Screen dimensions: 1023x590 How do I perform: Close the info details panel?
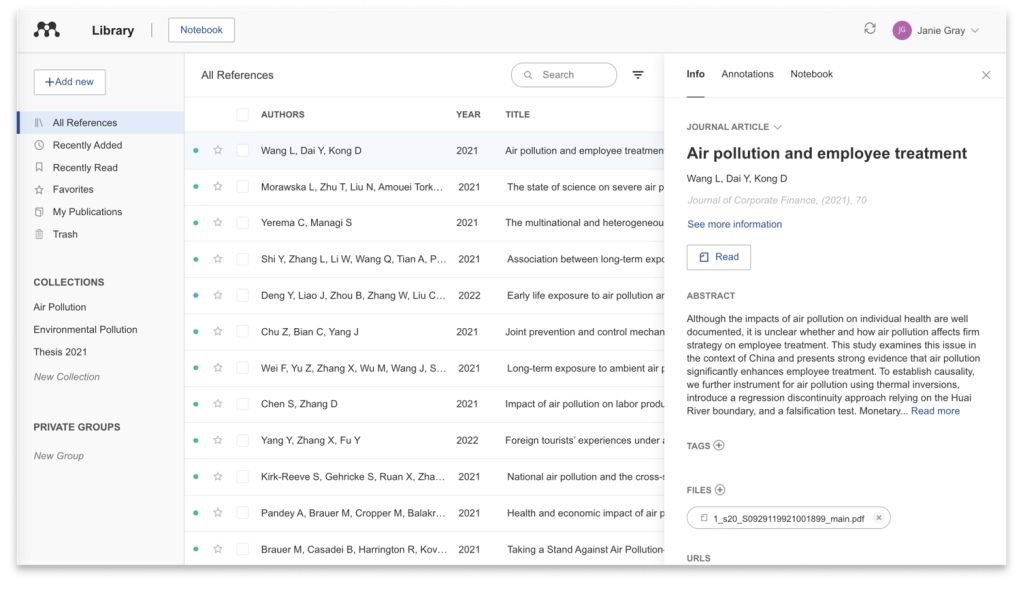click(986, 75)
